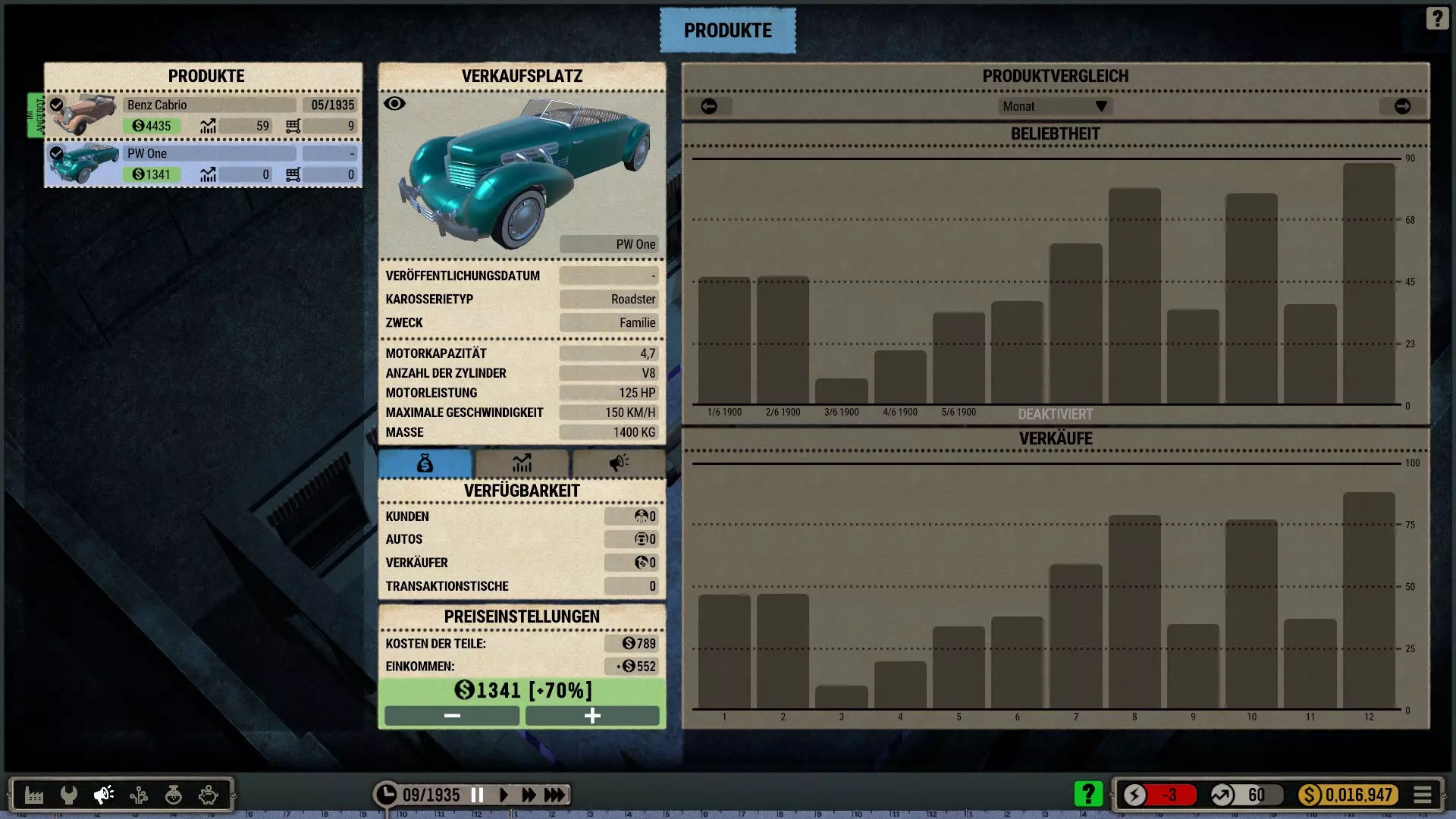1456x819 pixels.
Task: Select the Benz Cabrio product thumbnail
Action: tap(85, 115)
